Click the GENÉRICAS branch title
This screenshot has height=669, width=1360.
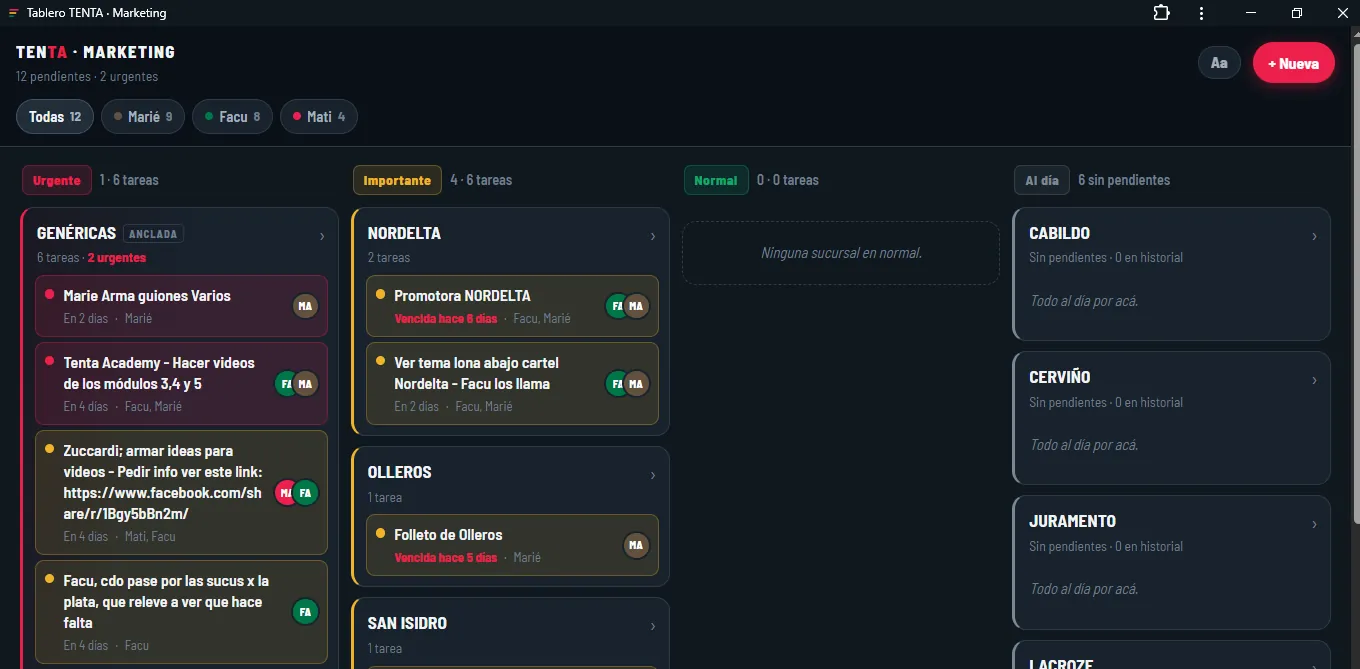(76, 233)
